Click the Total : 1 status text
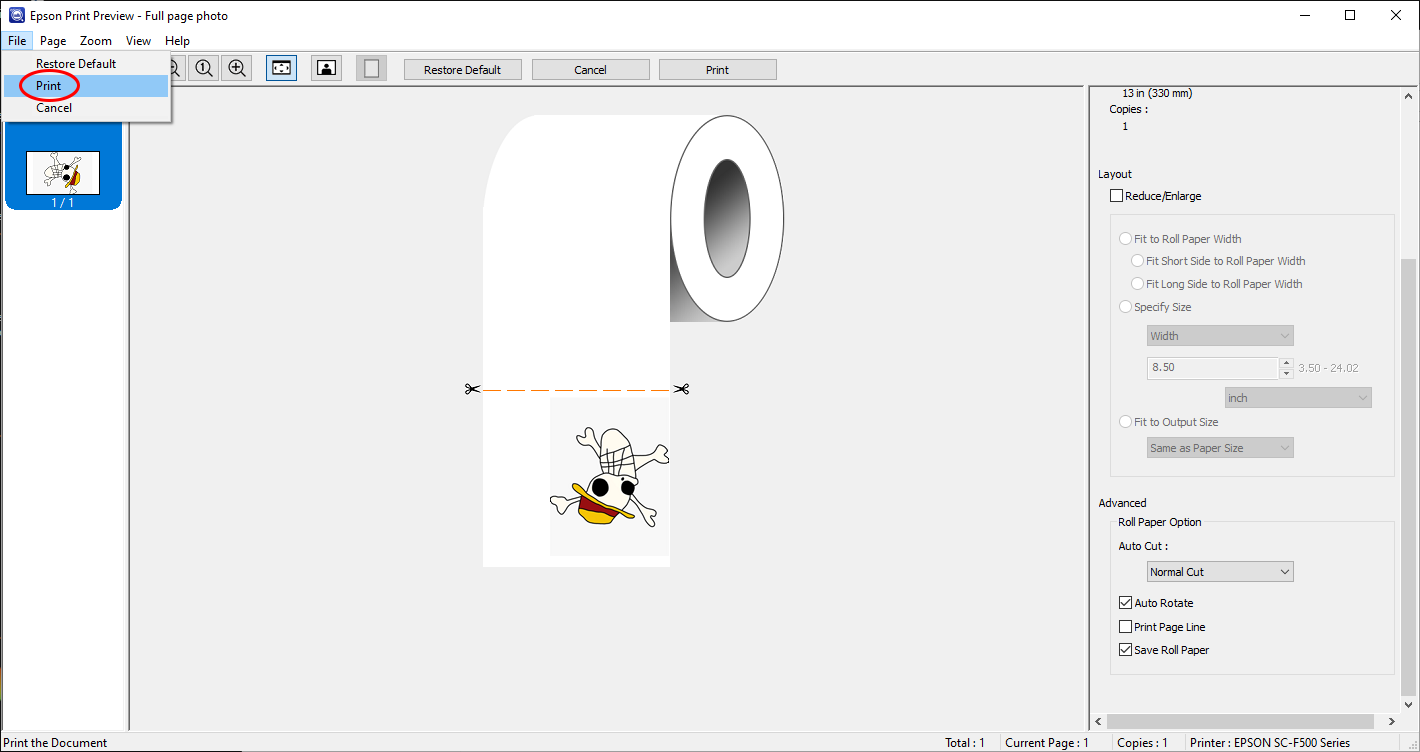Image resolution: width=1420 pixels, height=752 pixels. click(x=965, y=743)
